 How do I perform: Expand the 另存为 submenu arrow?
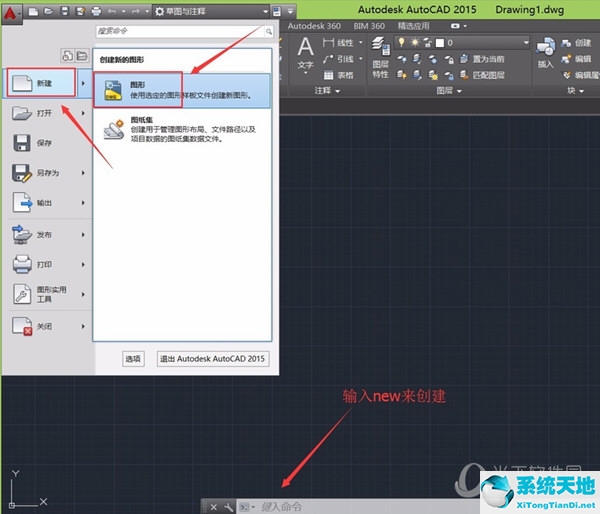click(x=82, y=173)
